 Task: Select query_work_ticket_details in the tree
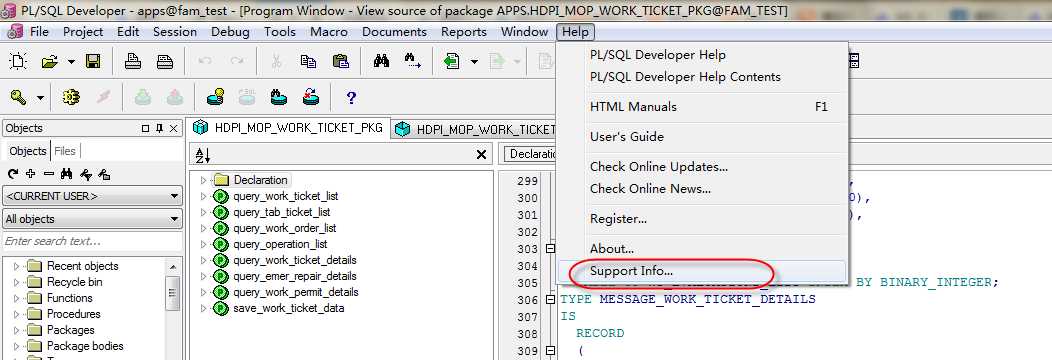(x=295, y=260)
